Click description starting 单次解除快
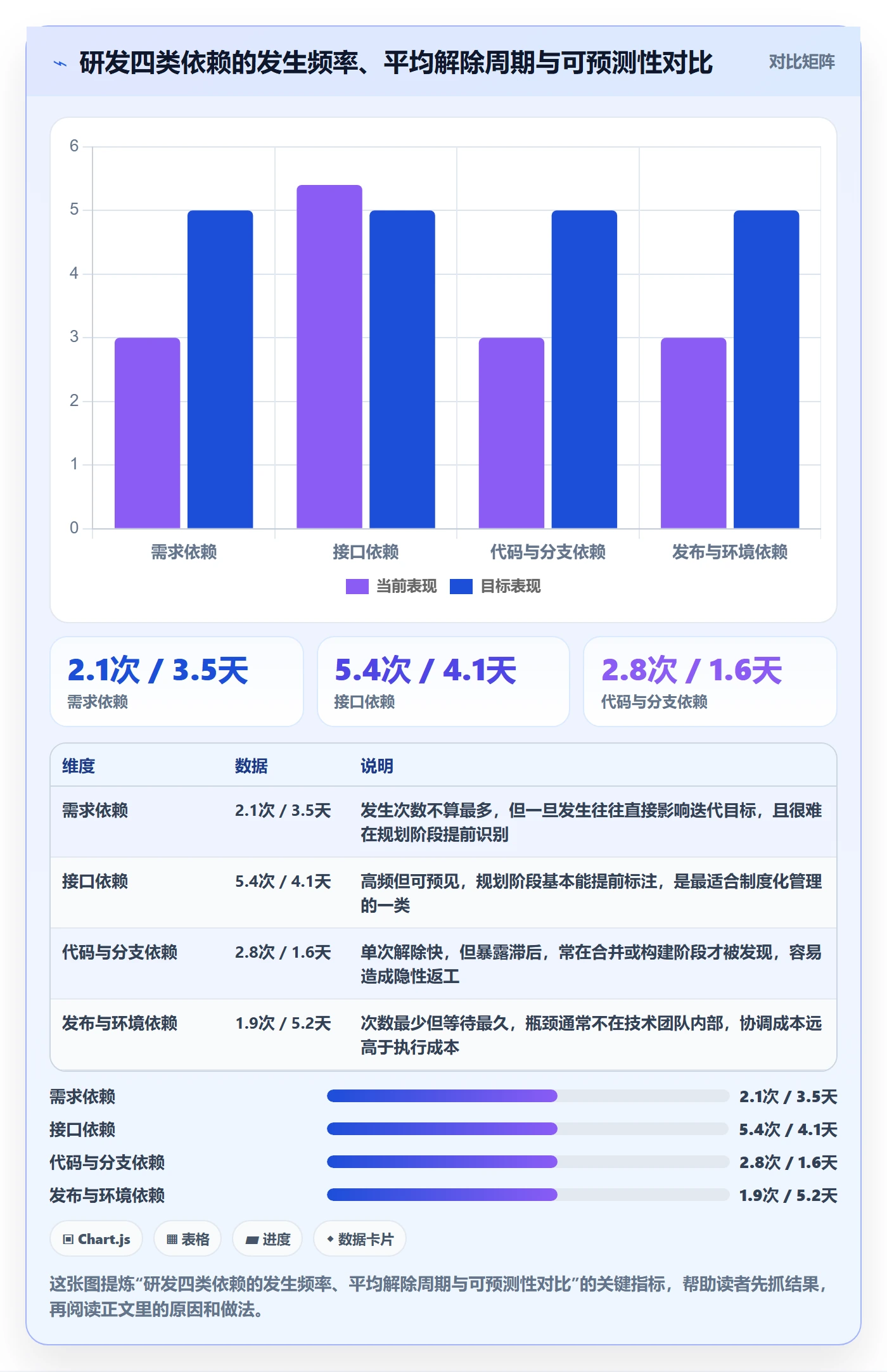 click(591, 964)
